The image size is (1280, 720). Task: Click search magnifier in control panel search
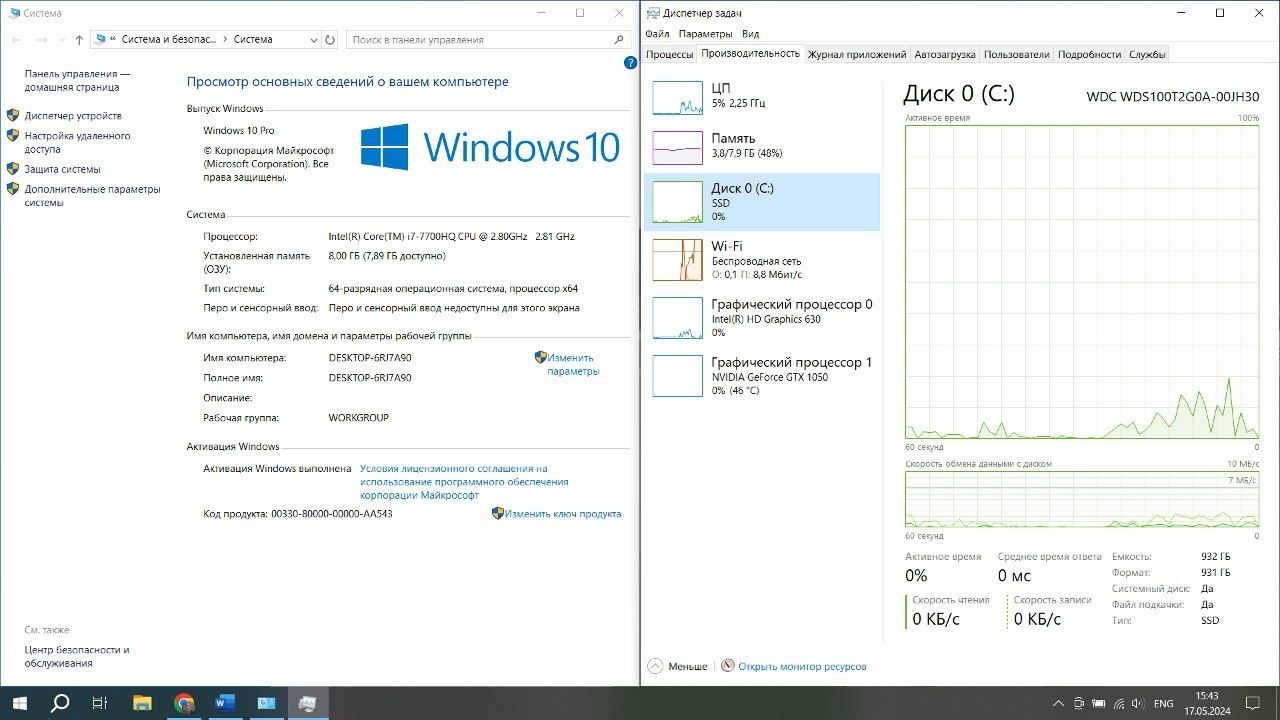(x=619, y=39)
